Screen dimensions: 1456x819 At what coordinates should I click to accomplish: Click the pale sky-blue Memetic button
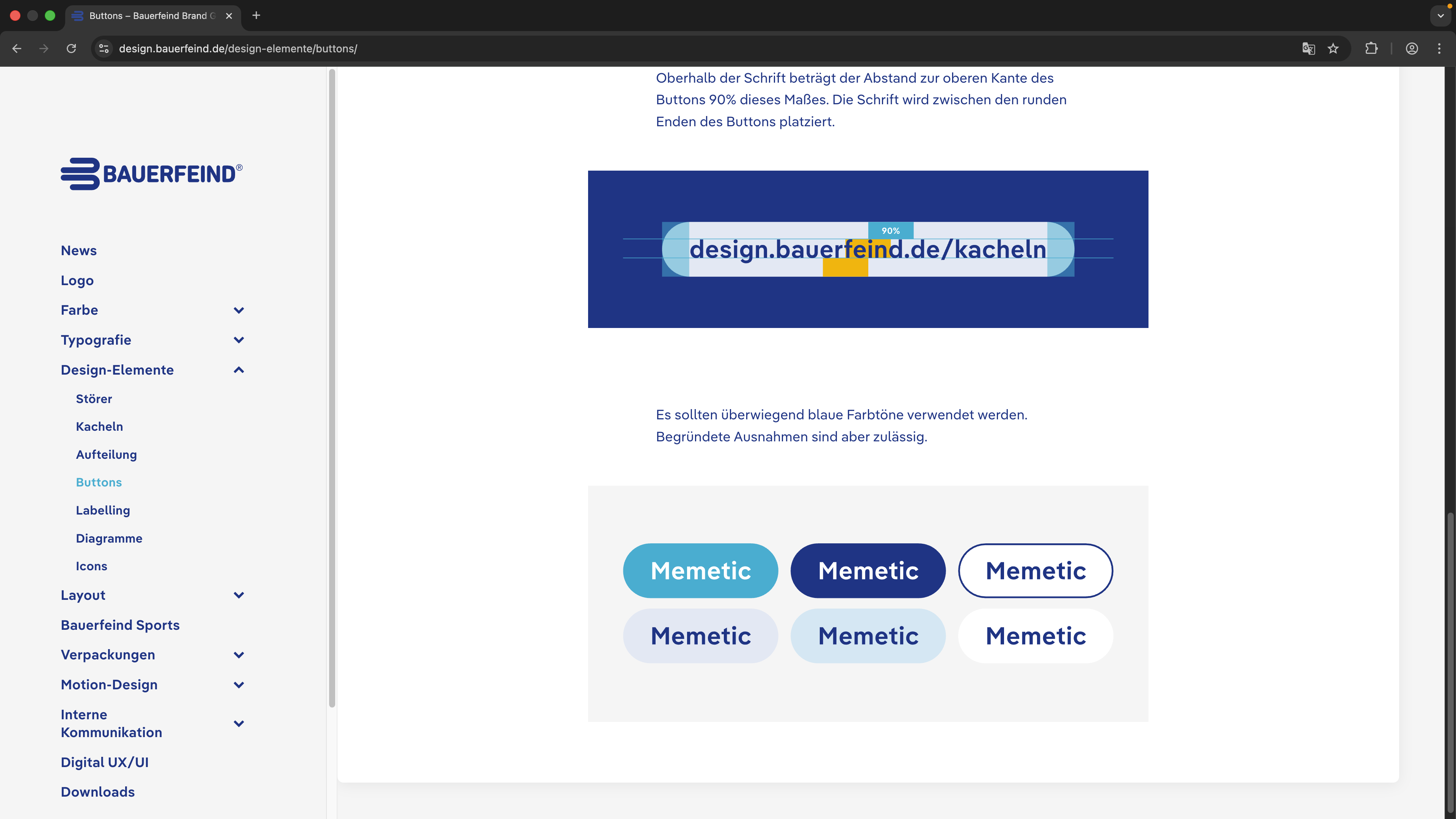pos(868,636)
